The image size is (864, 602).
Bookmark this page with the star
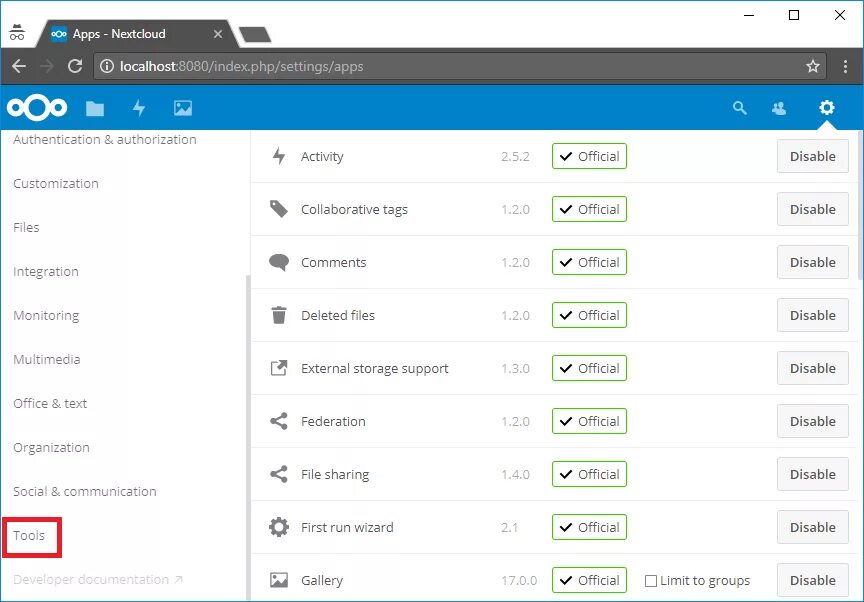tap(813, 67)
